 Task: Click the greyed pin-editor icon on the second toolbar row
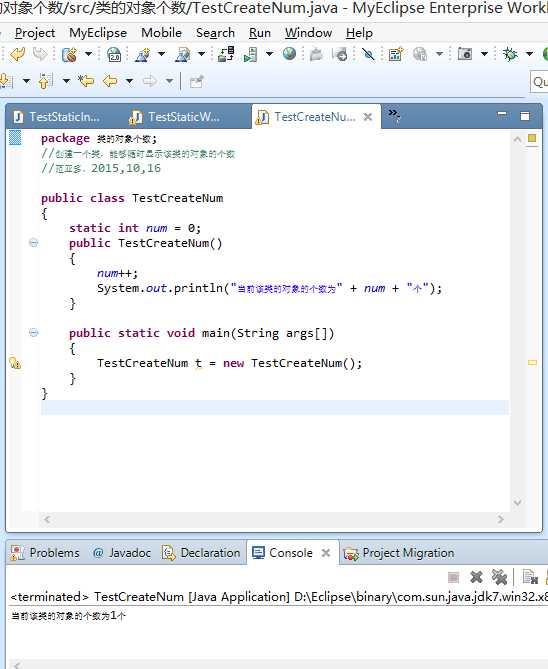[x=196, y=81]
